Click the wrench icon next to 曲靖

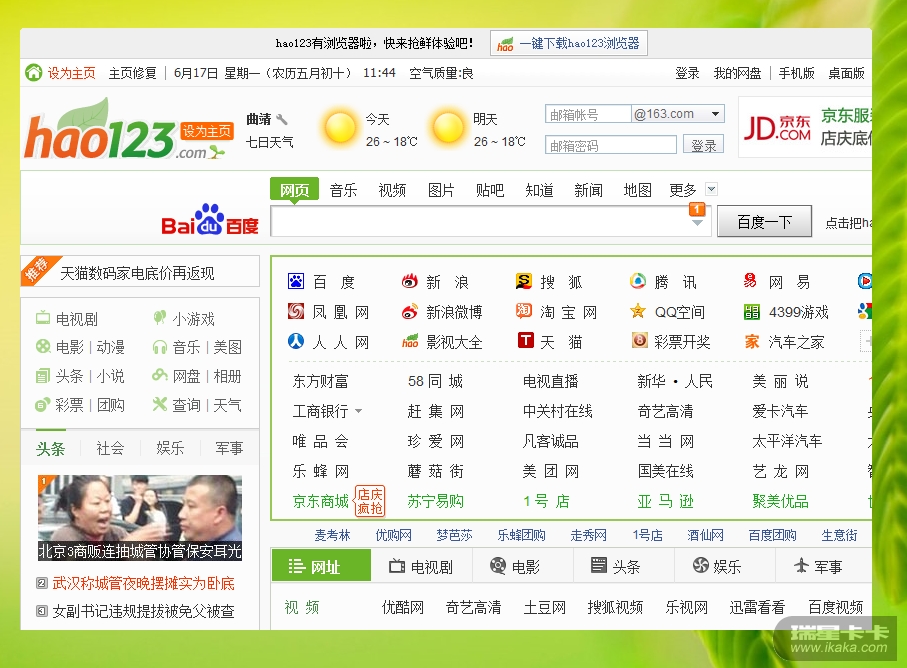(x=282, y=119)
